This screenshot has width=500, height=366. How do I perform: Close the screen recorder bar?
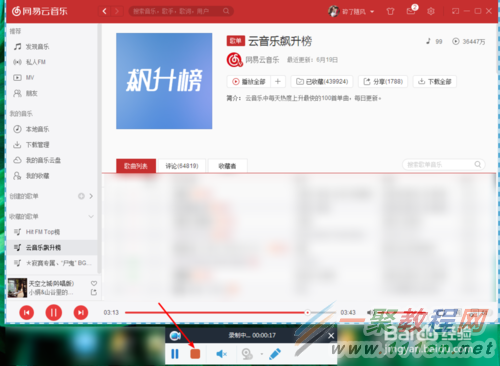[x=331, y=336]
